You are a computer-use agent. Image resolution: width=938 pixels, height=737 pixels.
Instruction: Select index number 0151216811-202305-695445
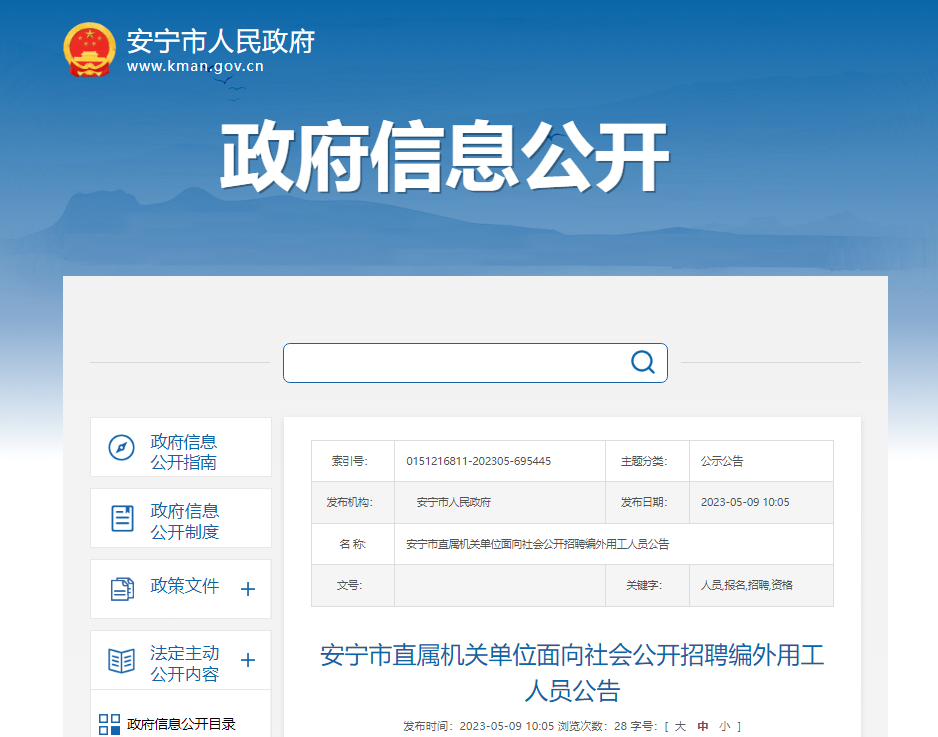coord(479,461)
